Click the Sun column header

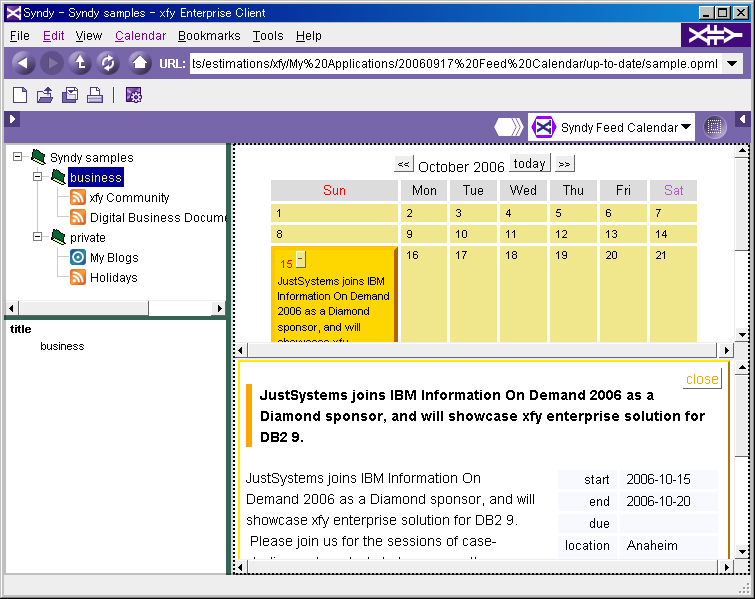click(334, 190)
